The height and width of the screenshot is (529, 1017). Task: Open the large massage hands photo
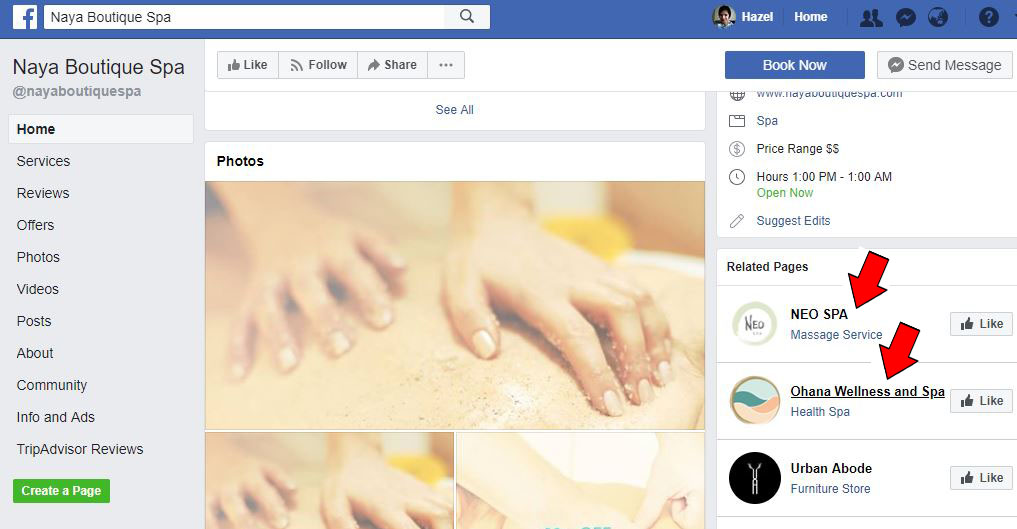tap(455, 305)
